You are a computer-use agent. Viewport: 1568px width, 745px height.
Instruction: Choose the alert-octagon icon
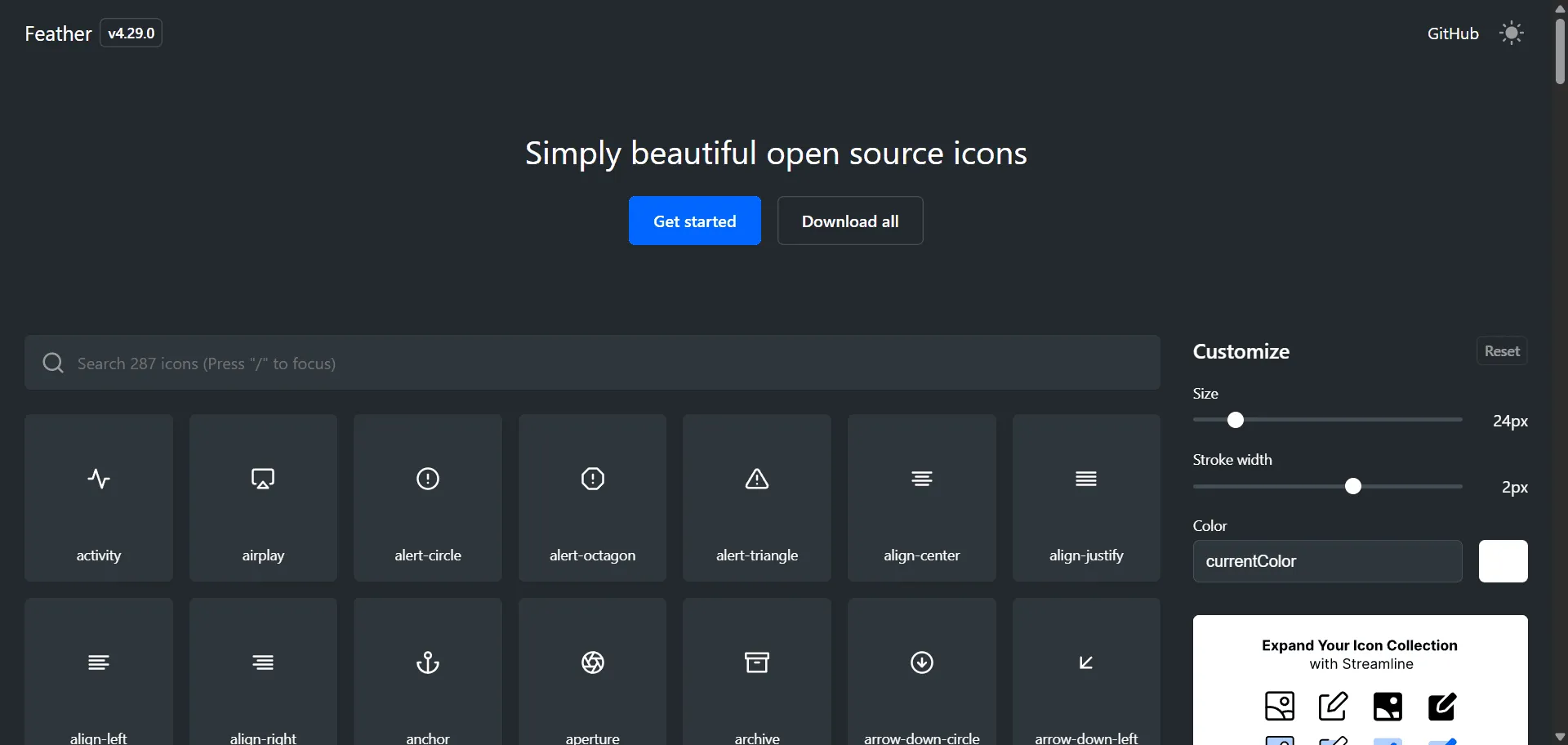coord(592,497)
